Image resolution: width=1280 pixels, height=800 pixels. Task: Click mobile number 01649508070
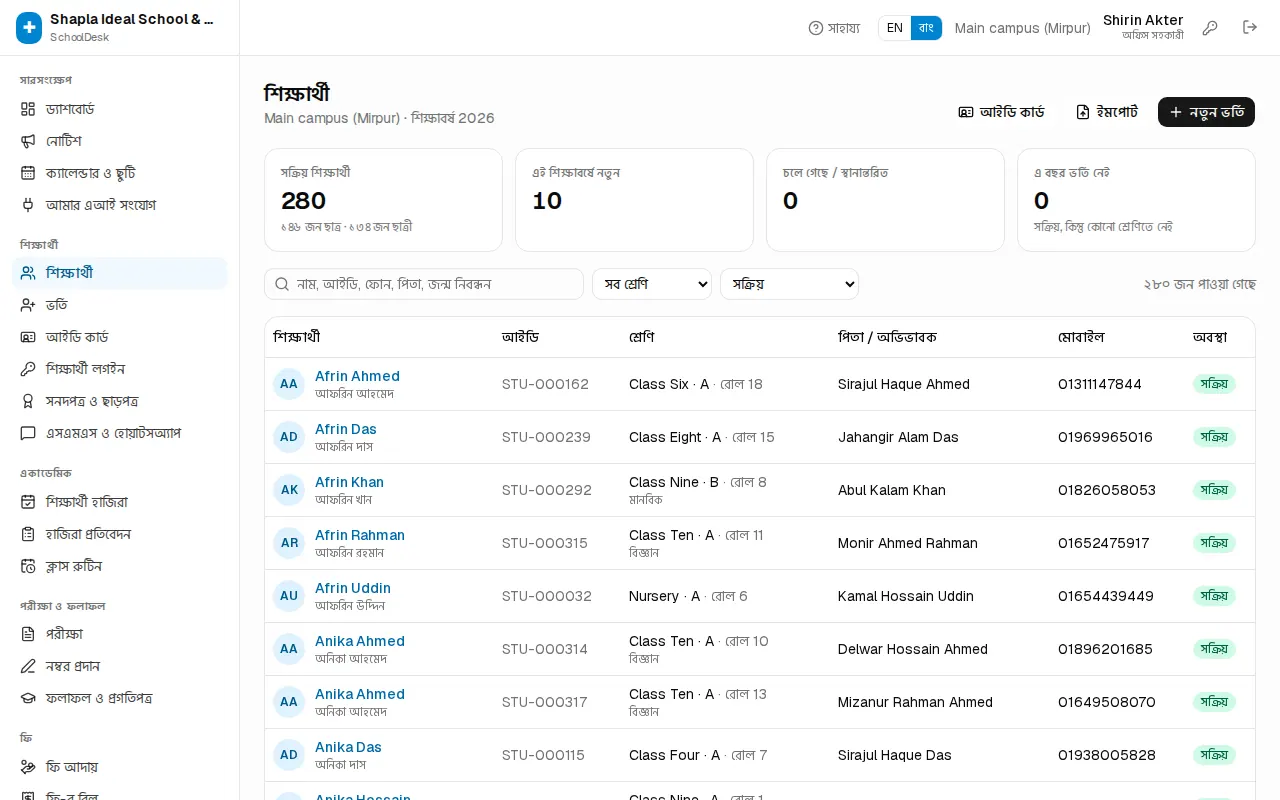tap(1107, 702)
